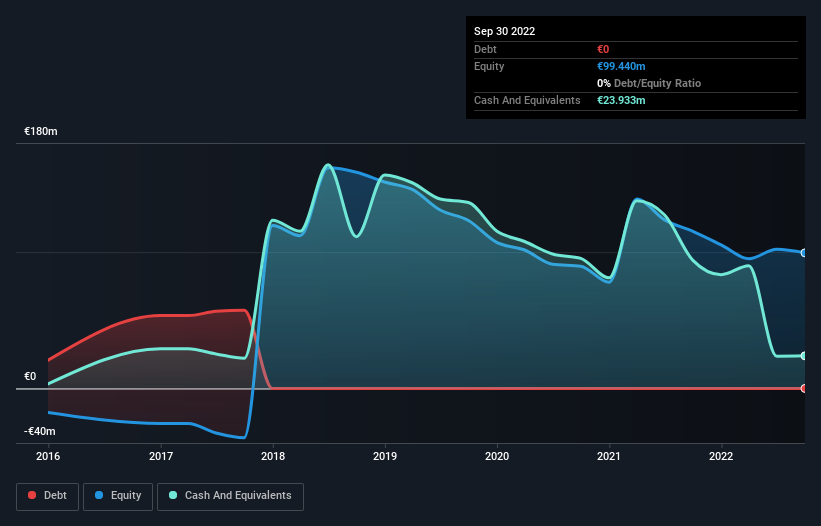Toggle the Equity series legend button

pyautogui.click(x=118, y=496)
